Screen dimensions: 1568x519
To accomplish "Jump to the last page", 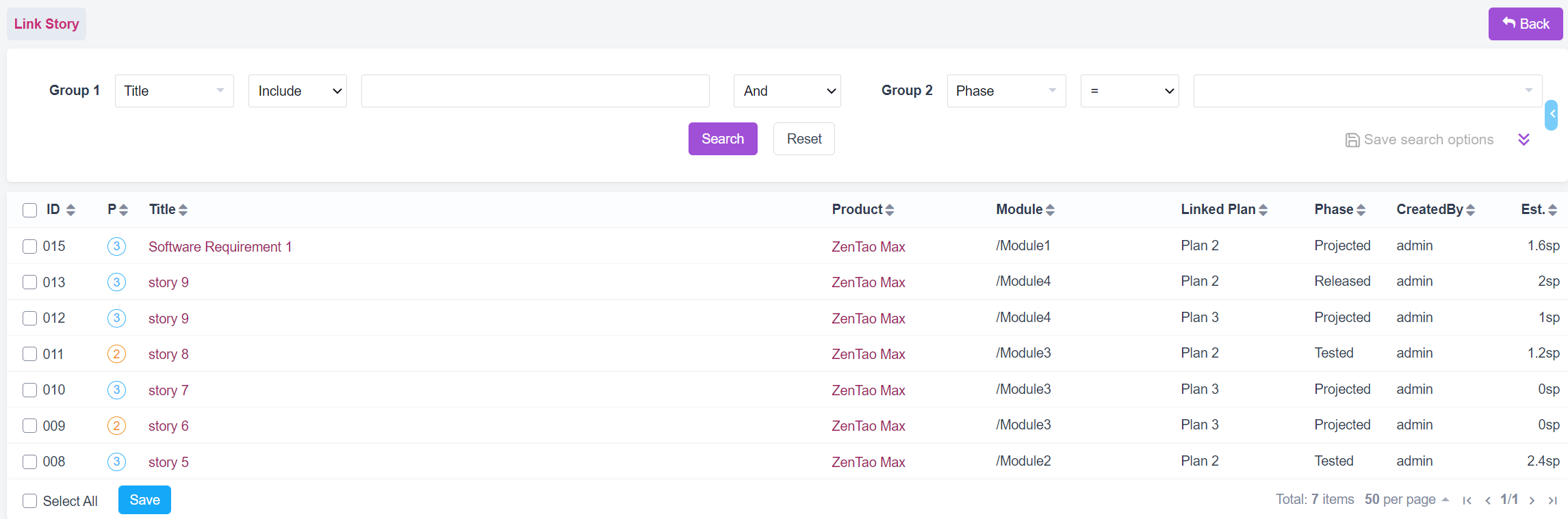I will click(1553, 501).
